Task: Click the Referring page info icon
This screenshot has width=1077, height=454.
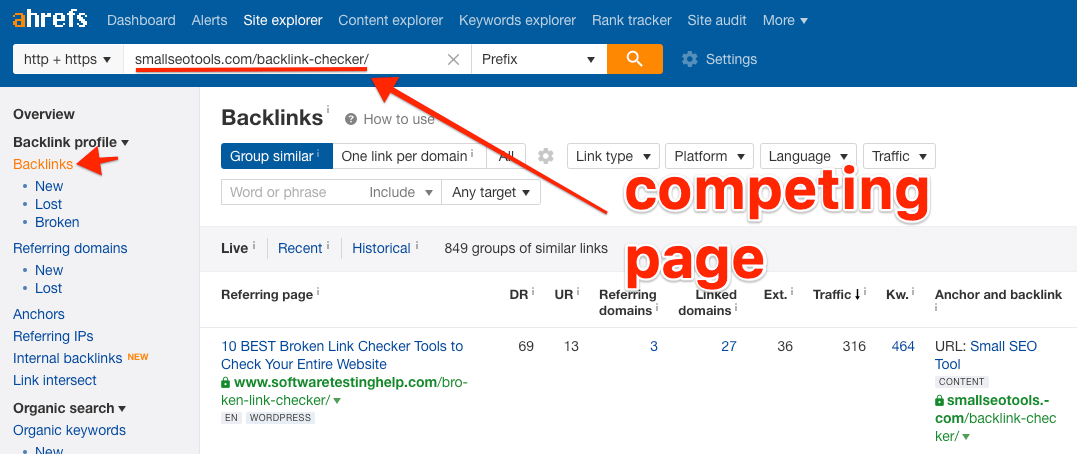Action: (x=318, y=291)
